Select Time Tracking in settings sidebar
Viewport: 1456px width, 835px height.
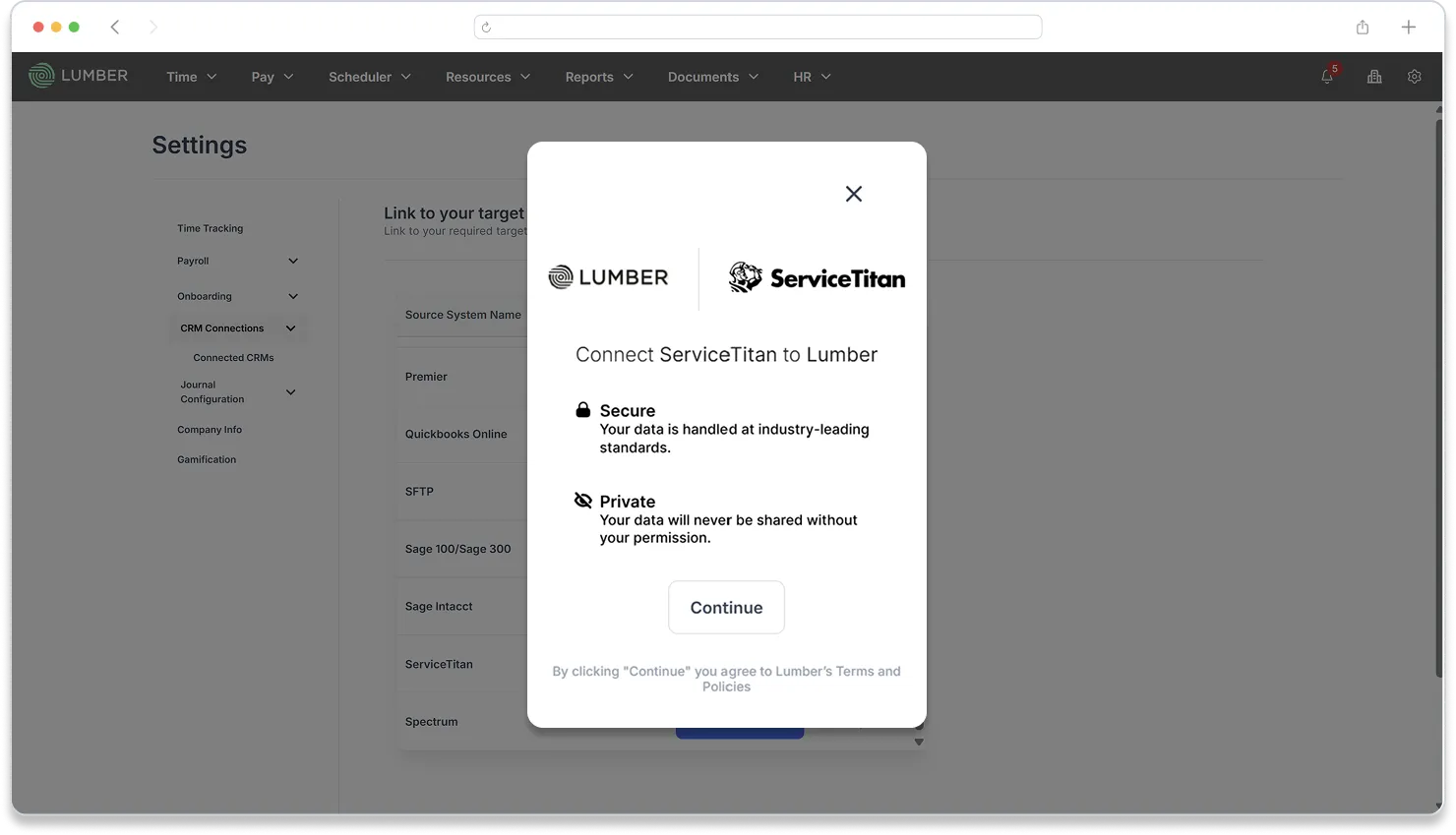[210, 228]
